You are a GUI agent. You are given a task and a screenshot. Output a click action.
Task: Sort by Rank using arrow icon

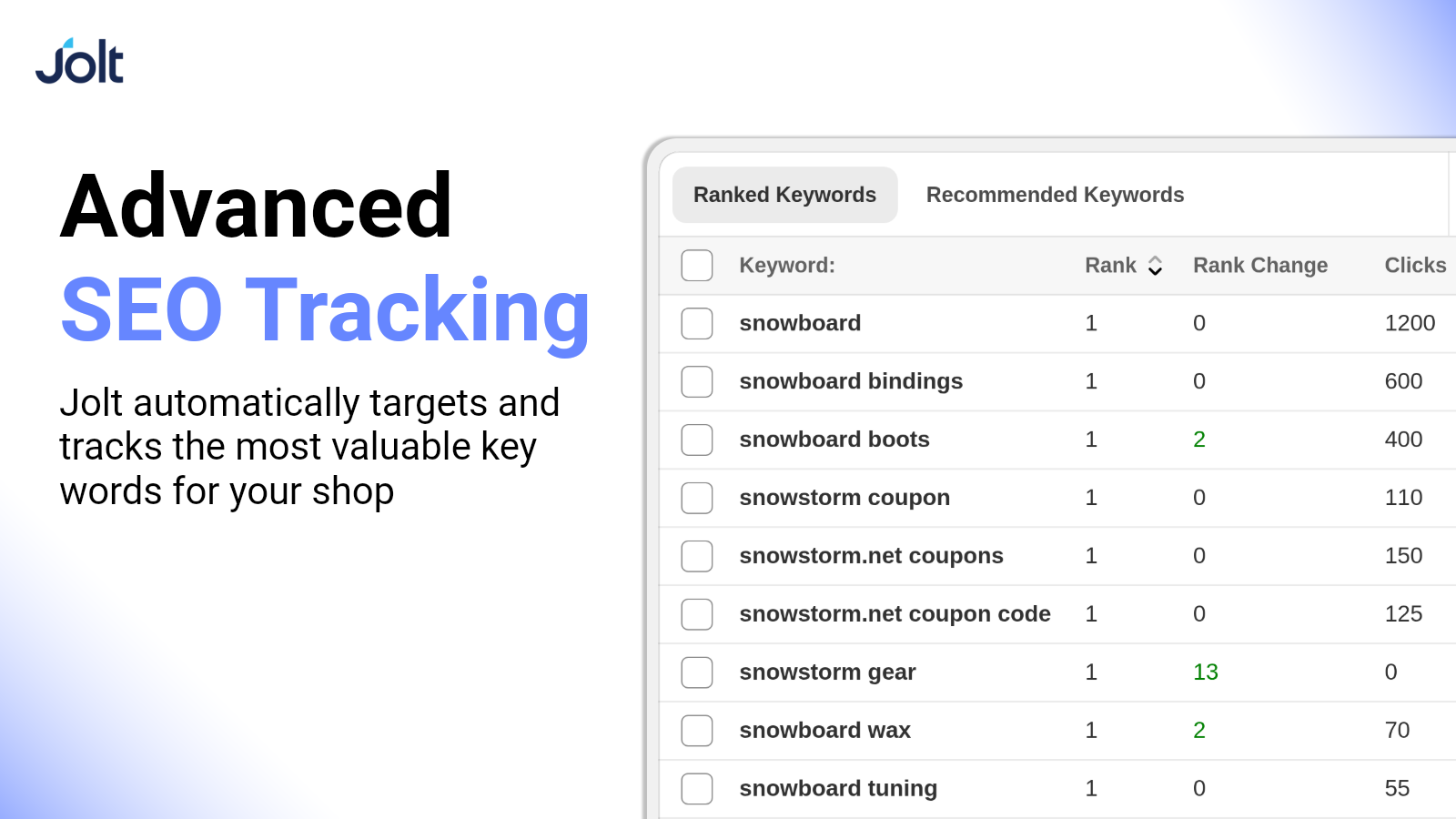(x=1155, y=266)
